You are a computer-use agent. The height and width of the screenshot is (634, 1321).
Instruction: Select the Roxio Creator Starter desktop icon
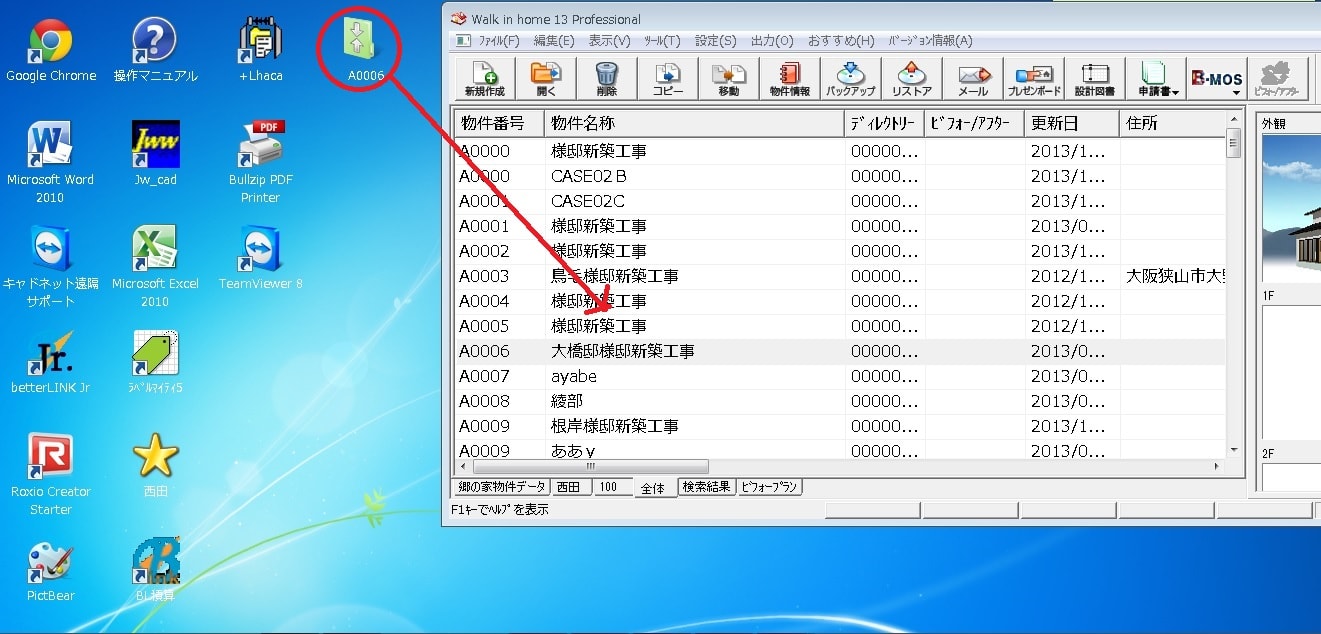[50, 474]
